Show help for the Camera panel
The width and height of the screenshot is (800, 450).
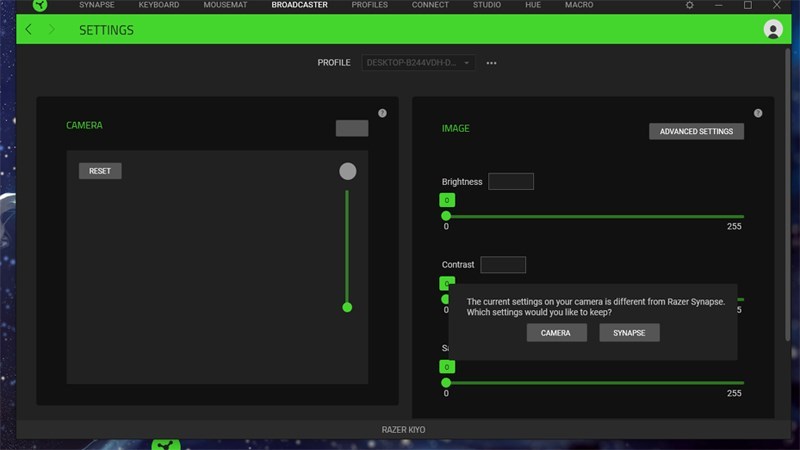[x=382, y=113]
